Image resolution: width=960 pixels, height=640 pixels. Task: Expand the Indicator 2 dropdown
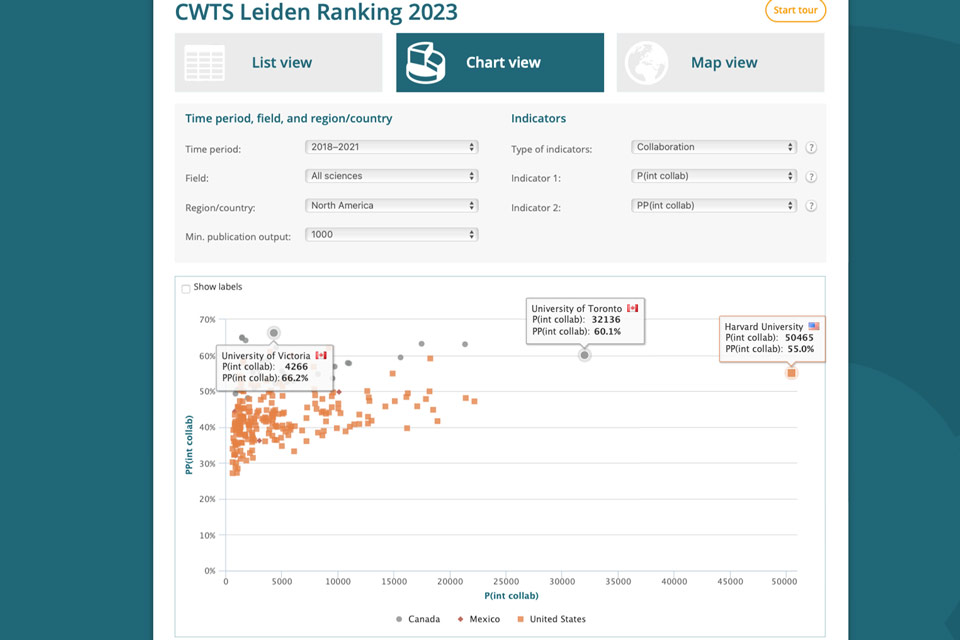[x=714, y=206]
